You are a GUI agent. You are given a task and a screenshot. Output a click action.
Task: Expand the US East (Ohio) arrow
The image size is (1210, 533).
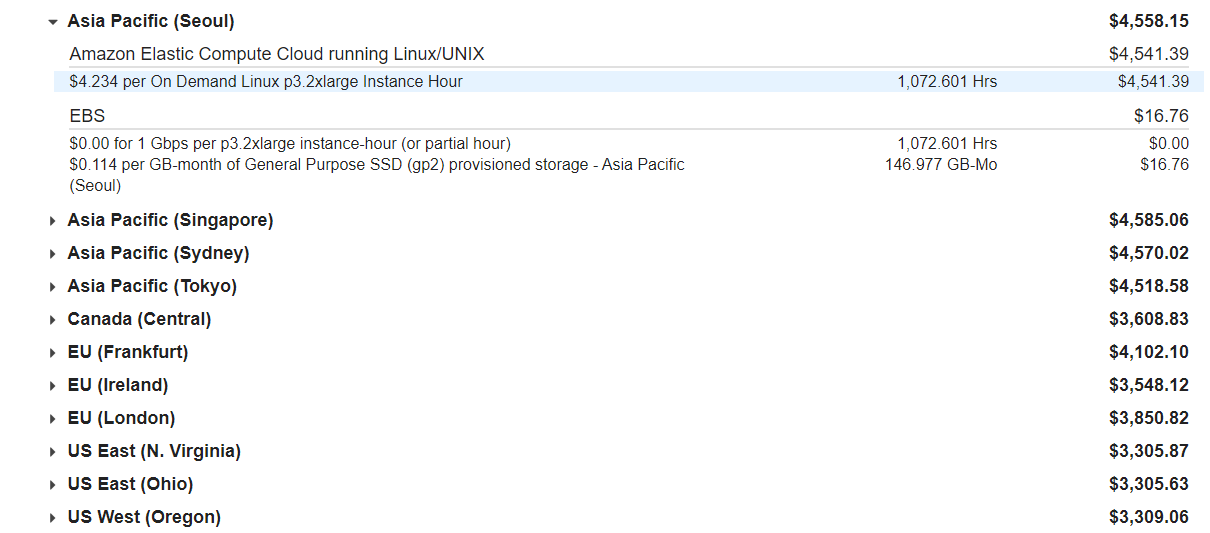point(53,485)
